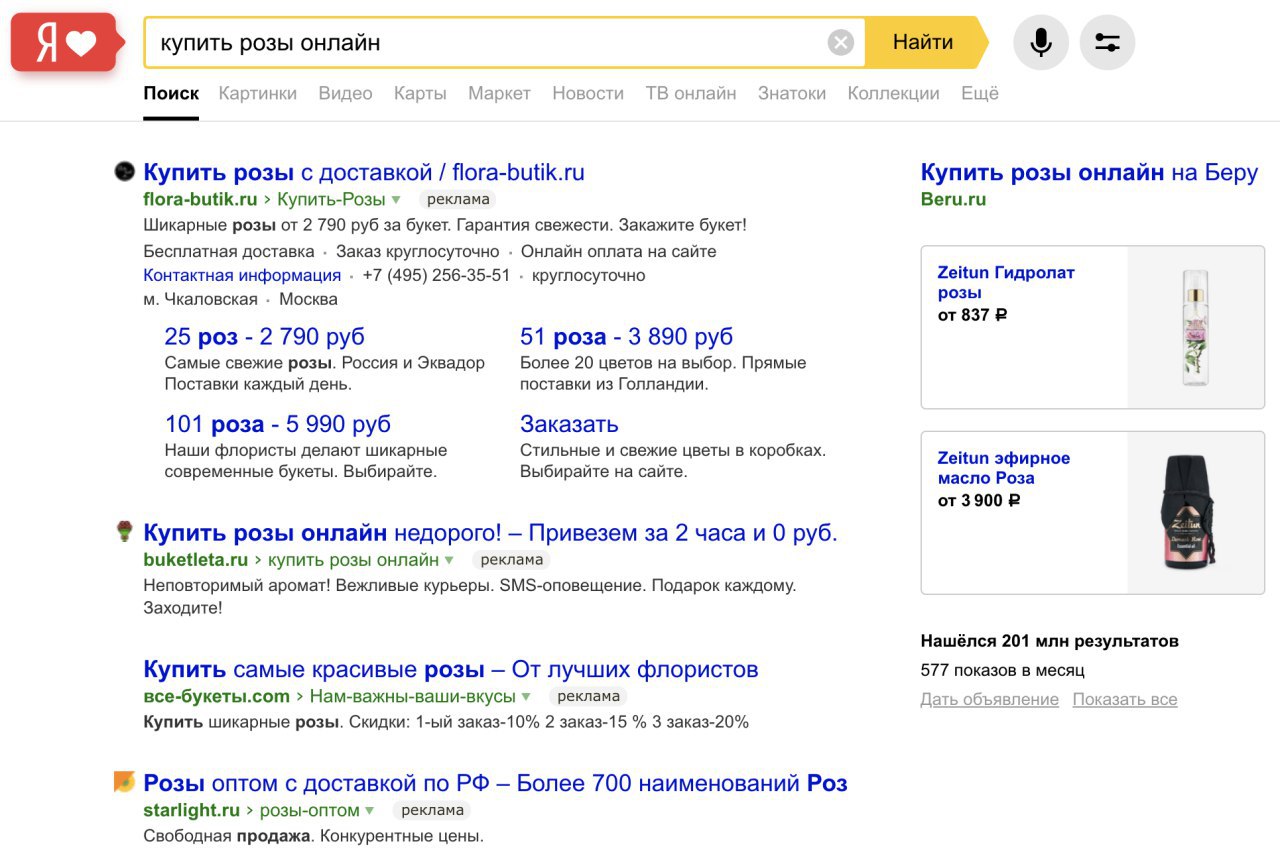Open the Маркет tab
Screen dimensions: 1280x864
pyautogui.click(x=499, y=93)
